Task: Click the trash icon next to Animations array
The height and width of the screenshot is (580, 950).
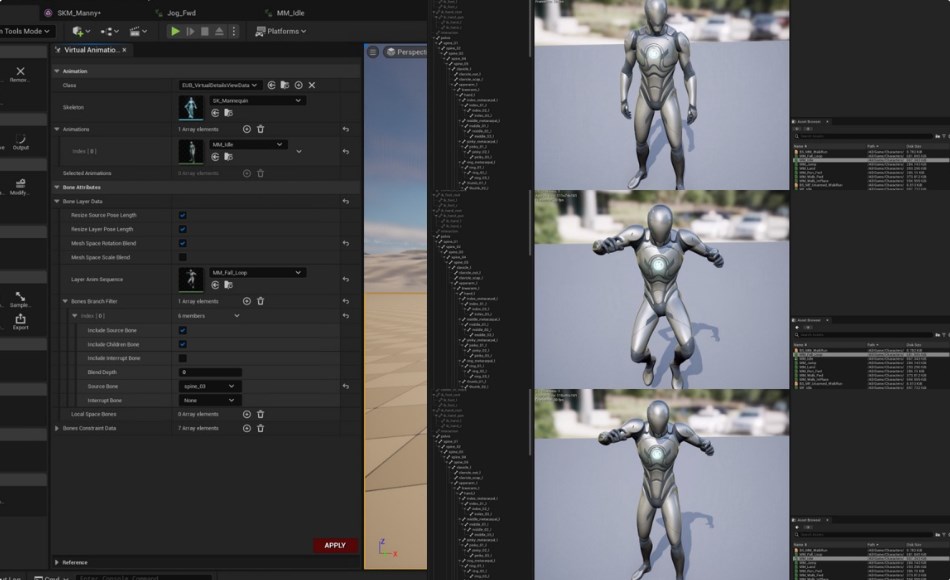Action: coord(261,129)
